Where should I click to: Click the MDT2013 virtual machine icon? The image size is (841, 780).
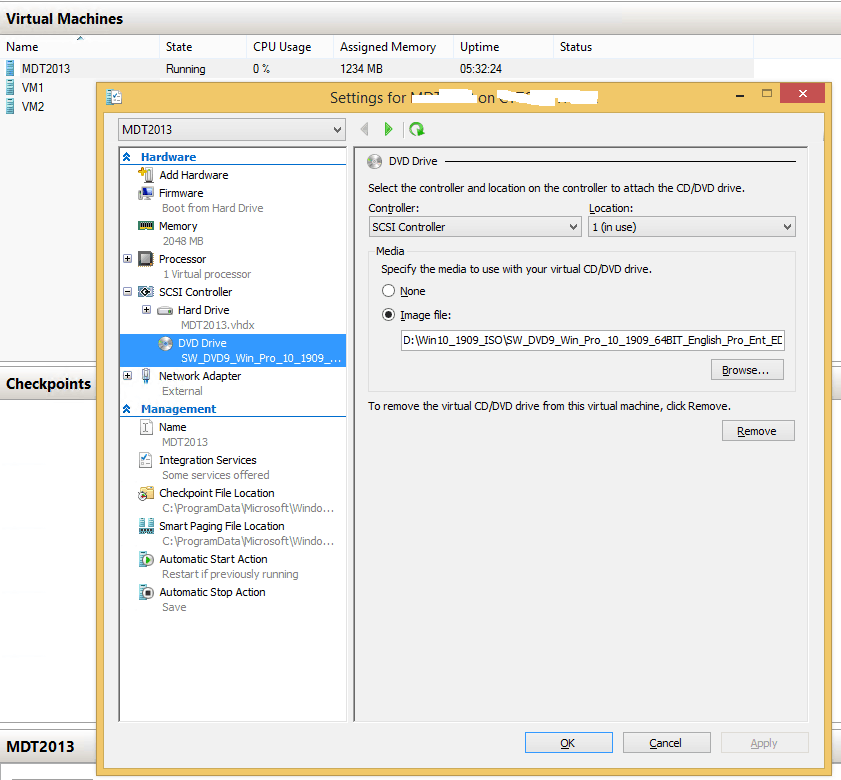pos(10,68)
